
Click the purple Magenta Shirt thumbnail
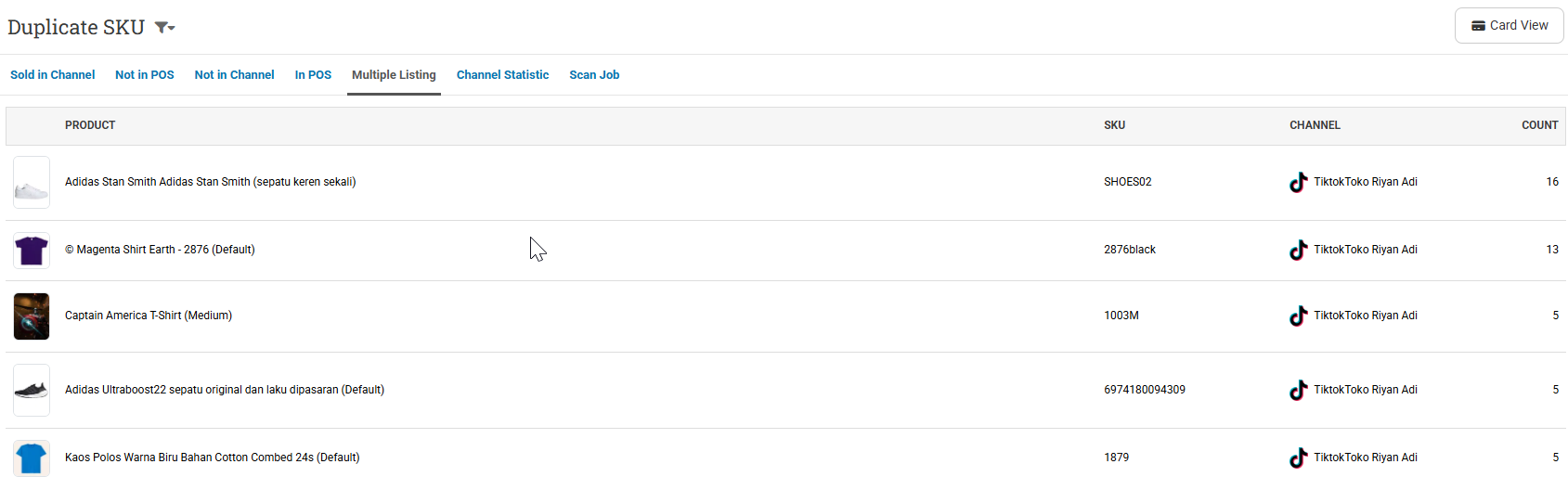coord(32,251)
